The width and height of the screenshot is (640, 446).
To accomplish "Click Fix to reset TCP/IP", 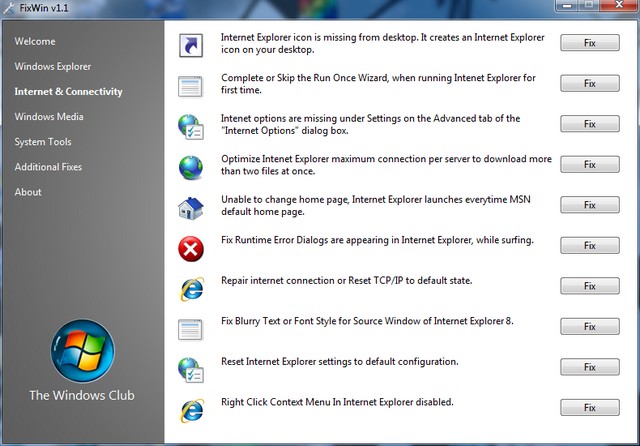I will point(590,286).
